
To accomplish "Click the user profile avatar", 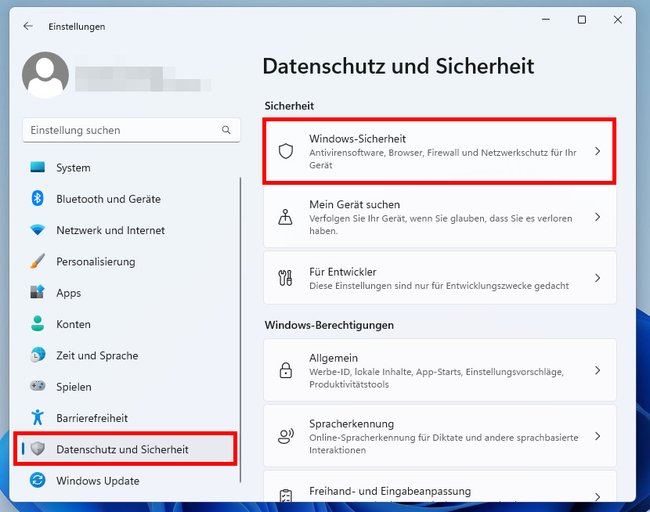I will (x=45, y=75).
